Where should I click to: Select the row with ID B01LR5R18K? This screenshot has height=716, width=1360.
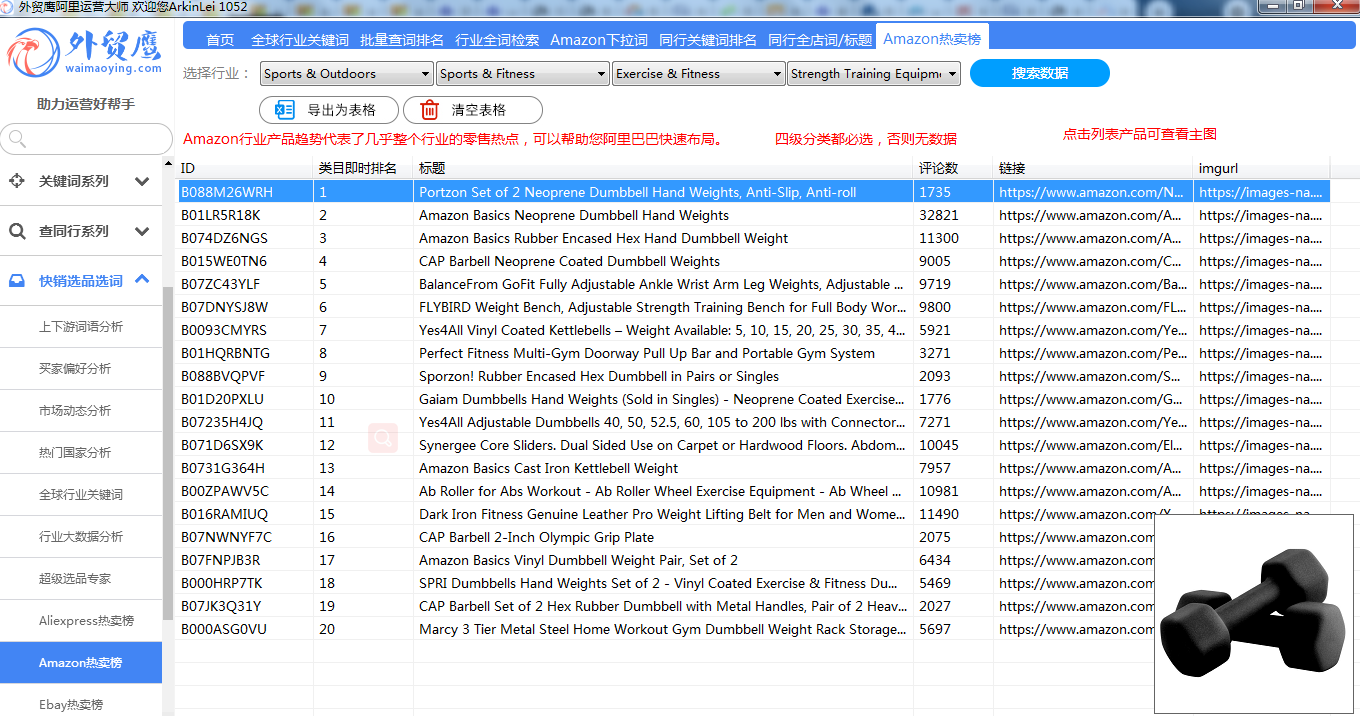[753, 215]
